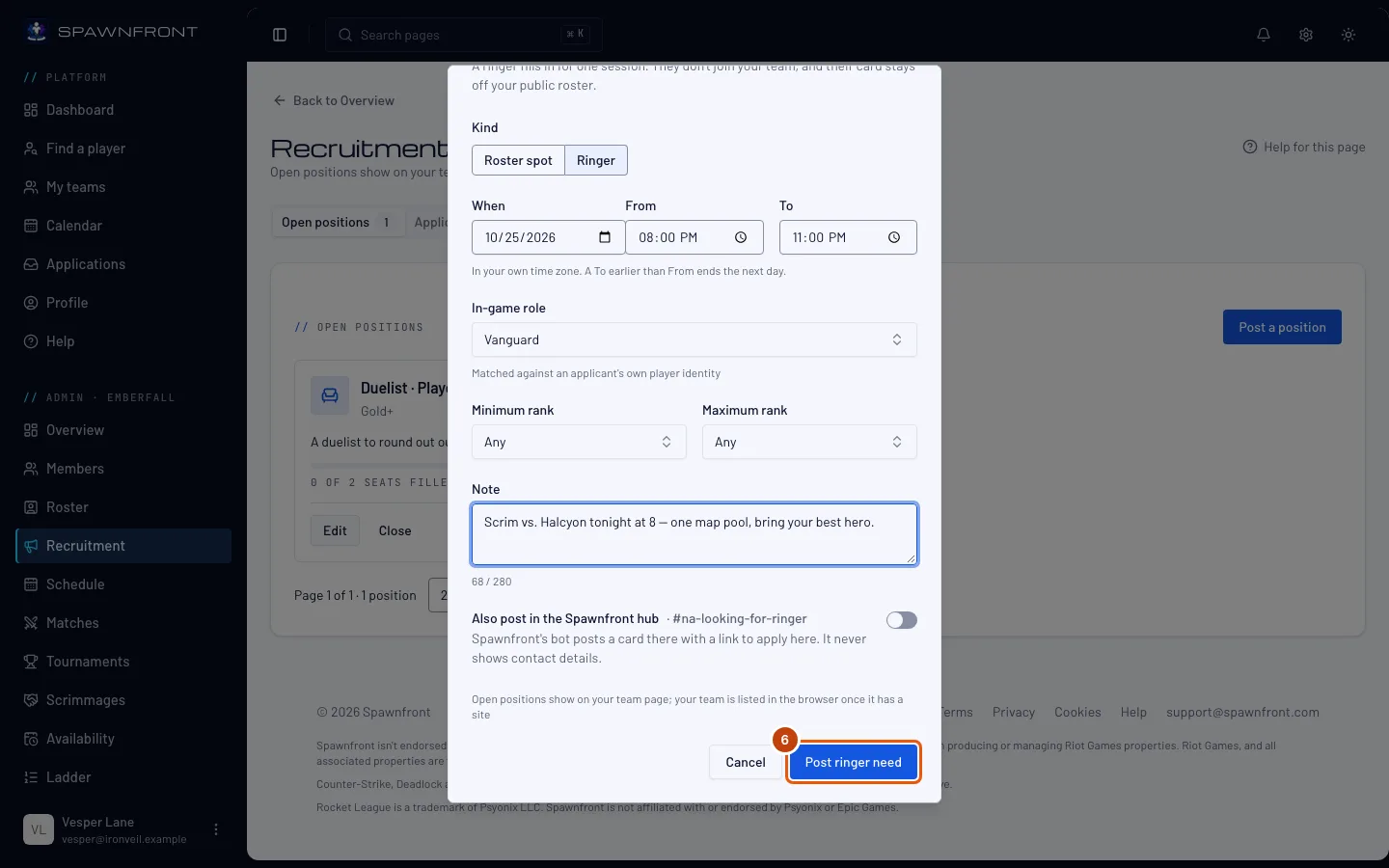The height and width of the screenshot is (868, 1389).
Task: Click Post ringer need button
Action: pyautogui.click(x=853, y=762)
